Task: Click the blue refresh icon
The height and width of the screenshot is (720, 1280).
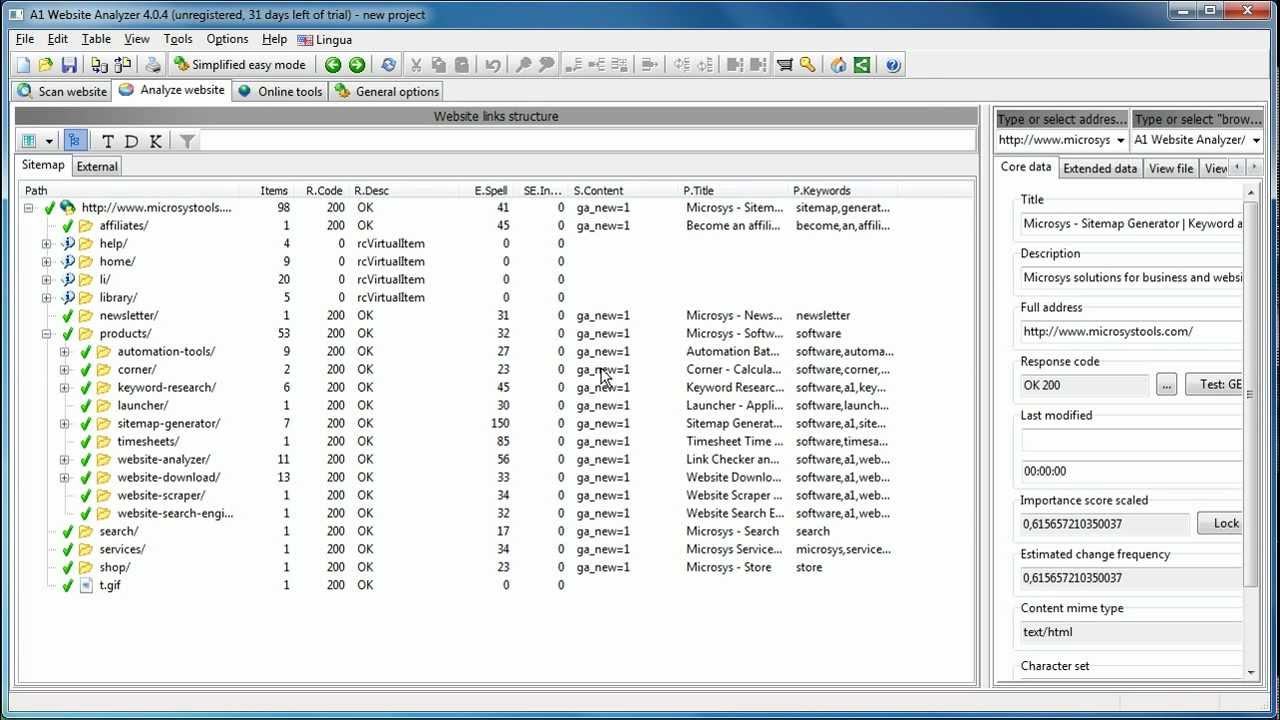Action: tap(388, 65)
